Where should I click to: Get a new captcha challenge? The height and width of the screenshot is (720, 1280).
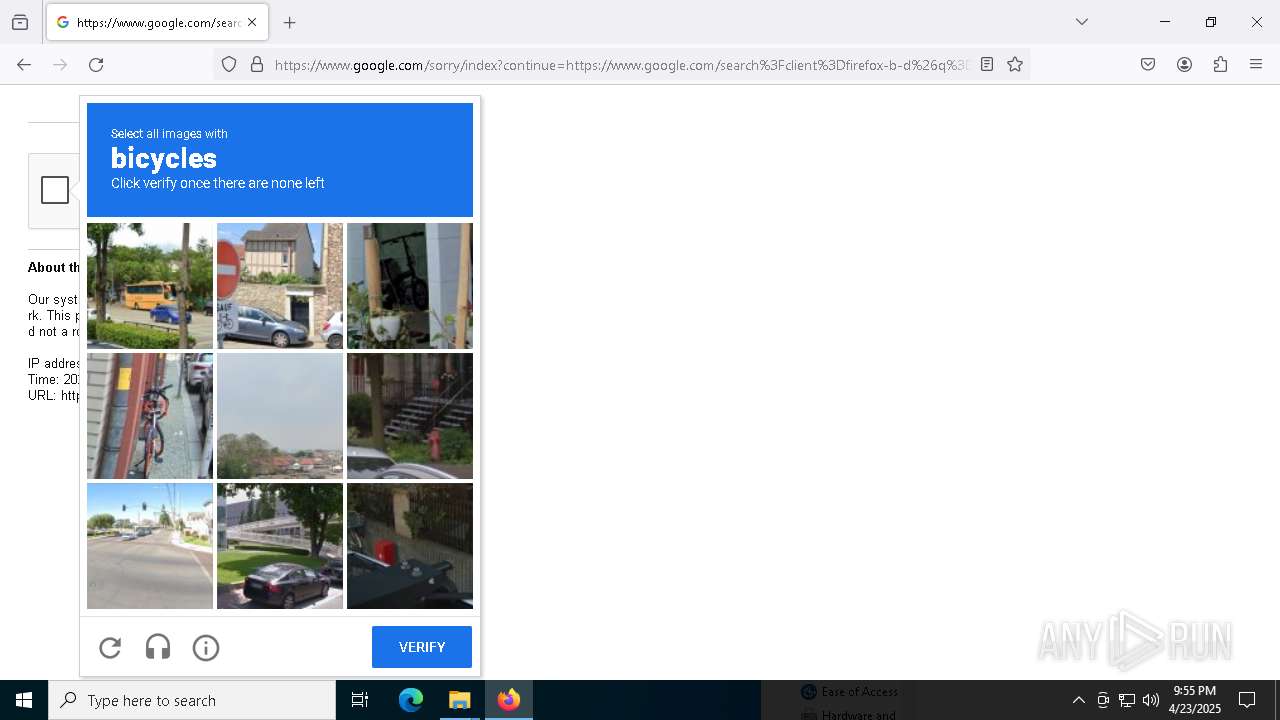[110, 648]
